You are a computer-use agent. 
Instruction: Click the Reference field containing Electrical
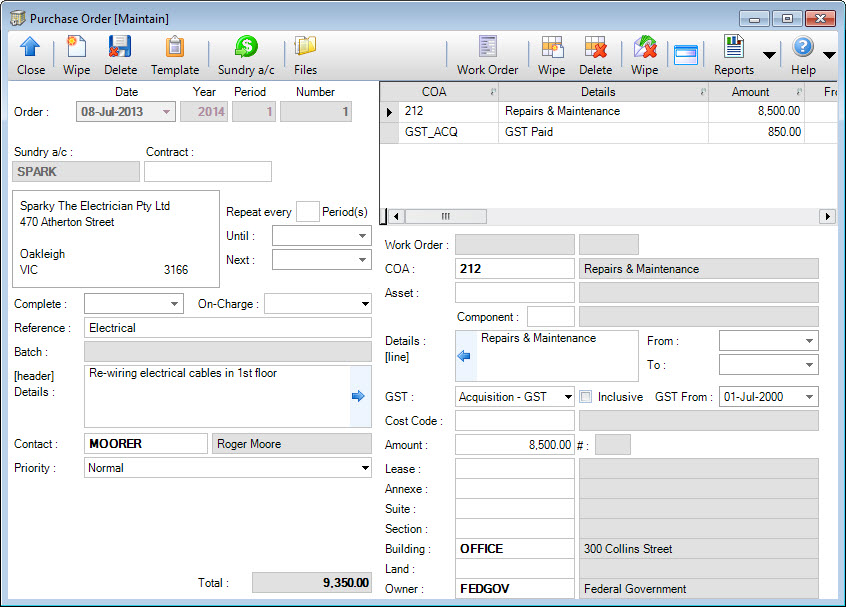point(227,327)
